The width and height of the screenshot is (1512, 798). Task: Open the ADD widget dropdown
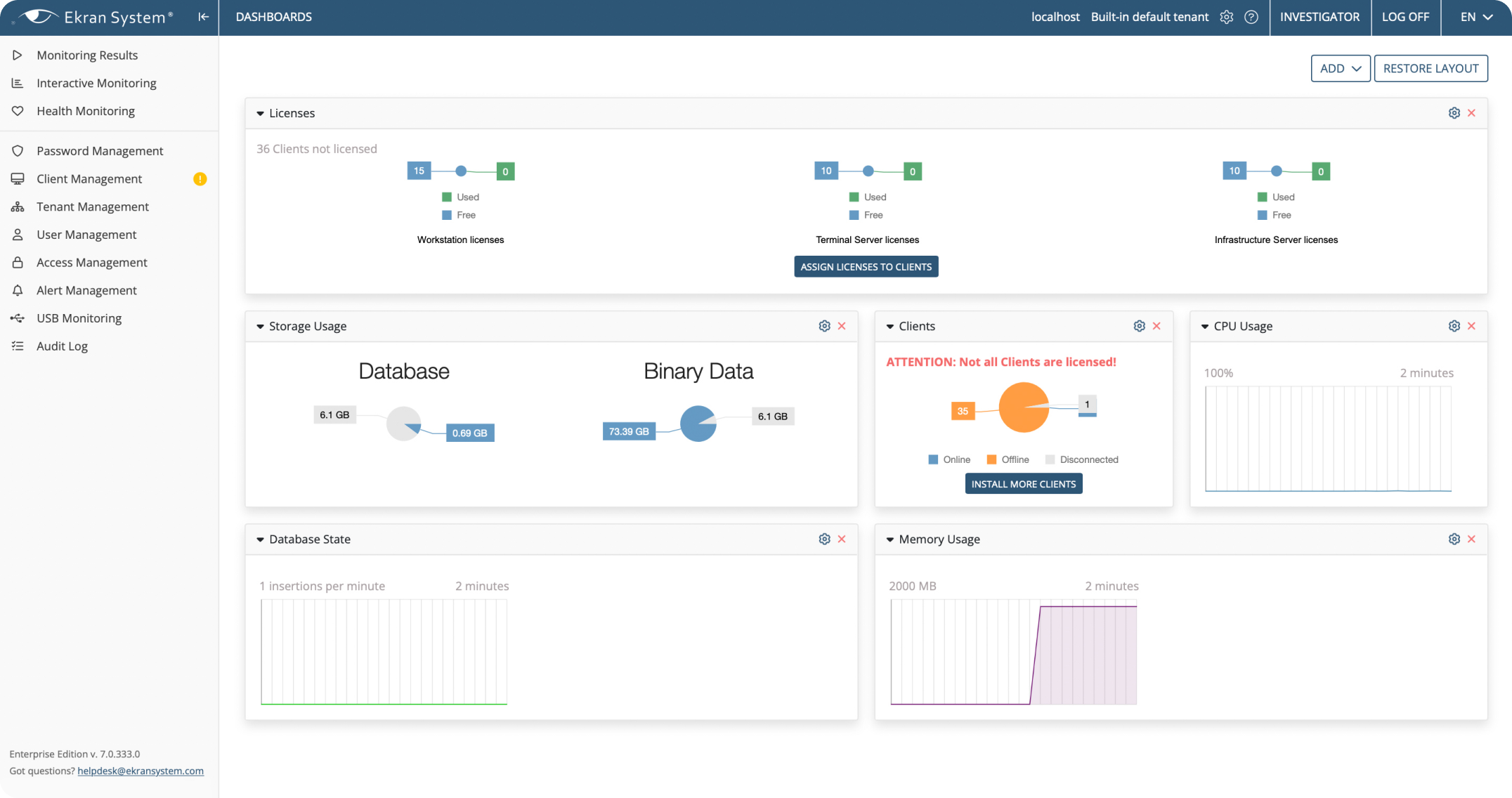[1341, 68]
